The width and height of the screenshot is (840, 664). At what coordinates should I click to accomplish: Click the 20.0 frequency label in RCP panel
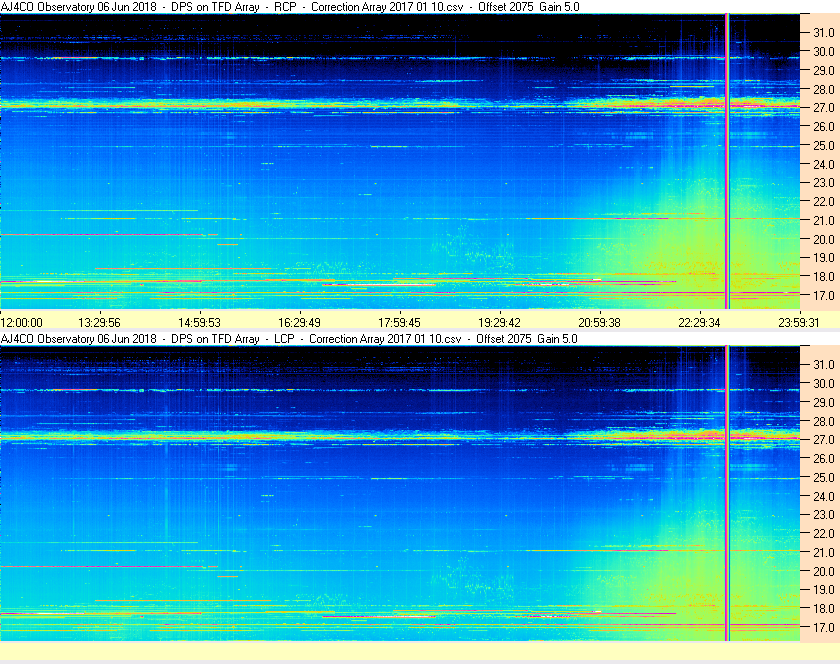coord(824,239)
